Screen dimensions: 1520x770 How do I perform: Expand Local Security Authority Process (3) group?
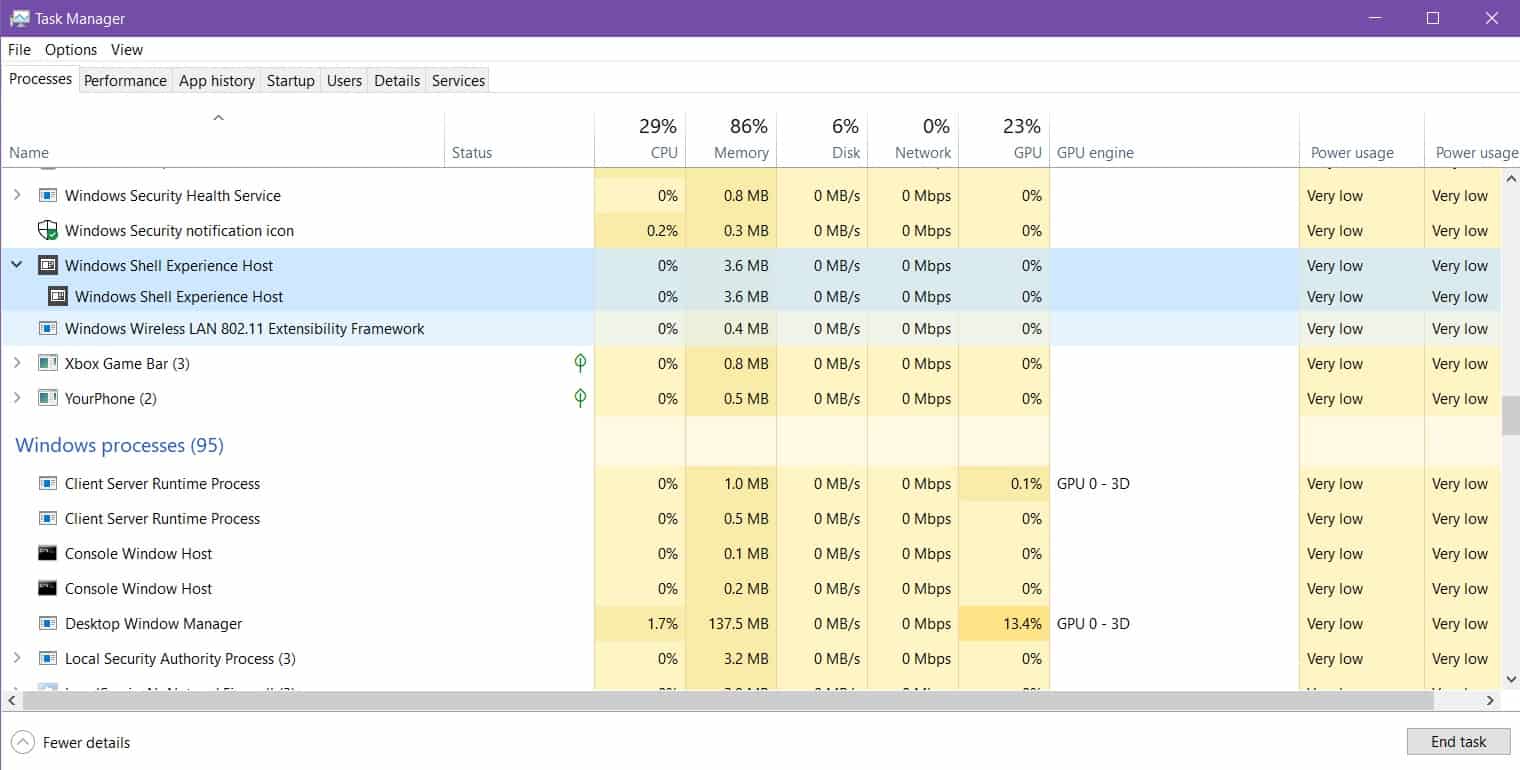(x=17, y=659)
